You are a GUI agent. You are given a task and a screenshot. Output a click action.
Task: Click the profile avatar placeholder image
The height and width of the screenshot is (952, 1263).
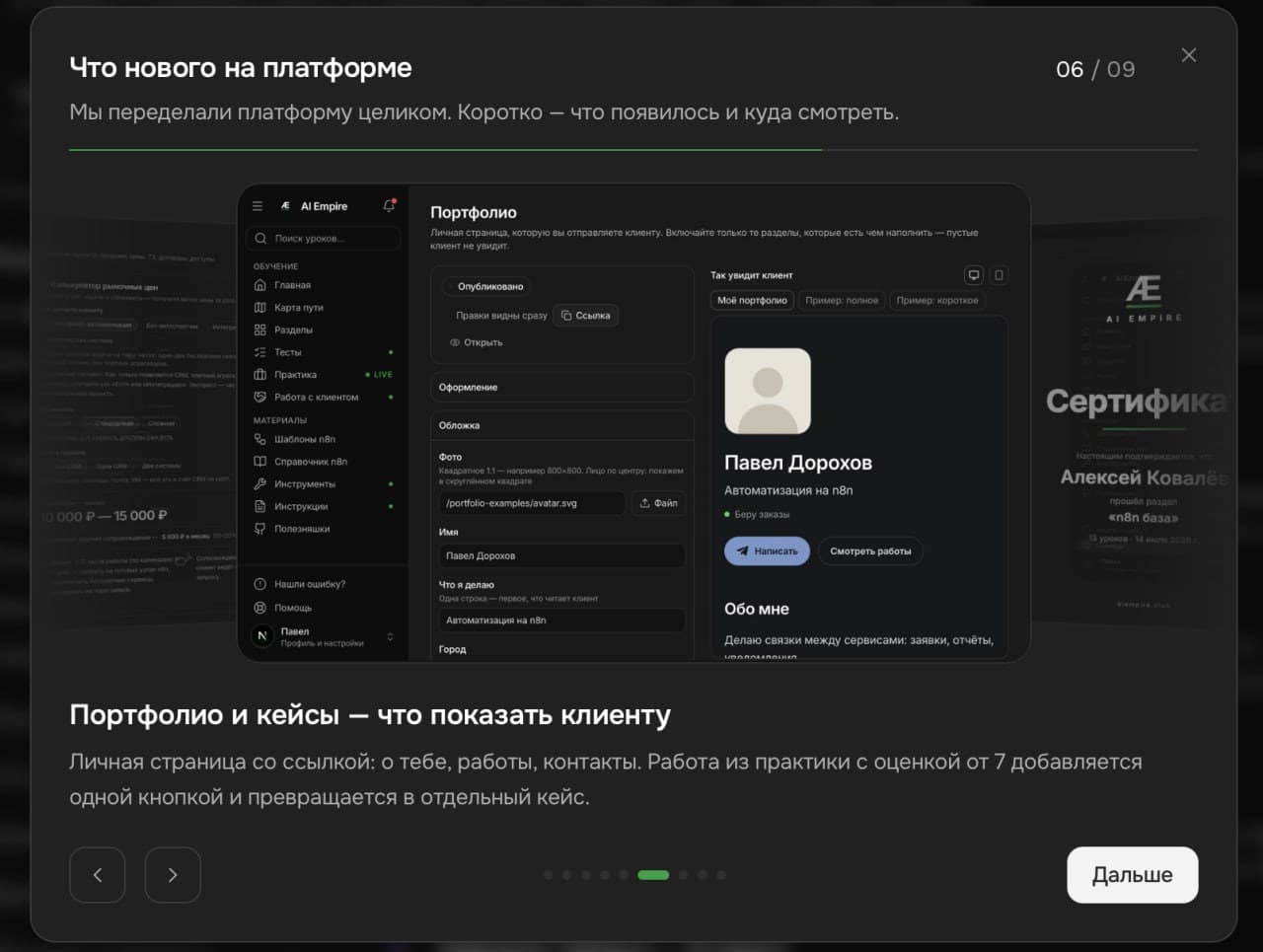coord(768,391)
